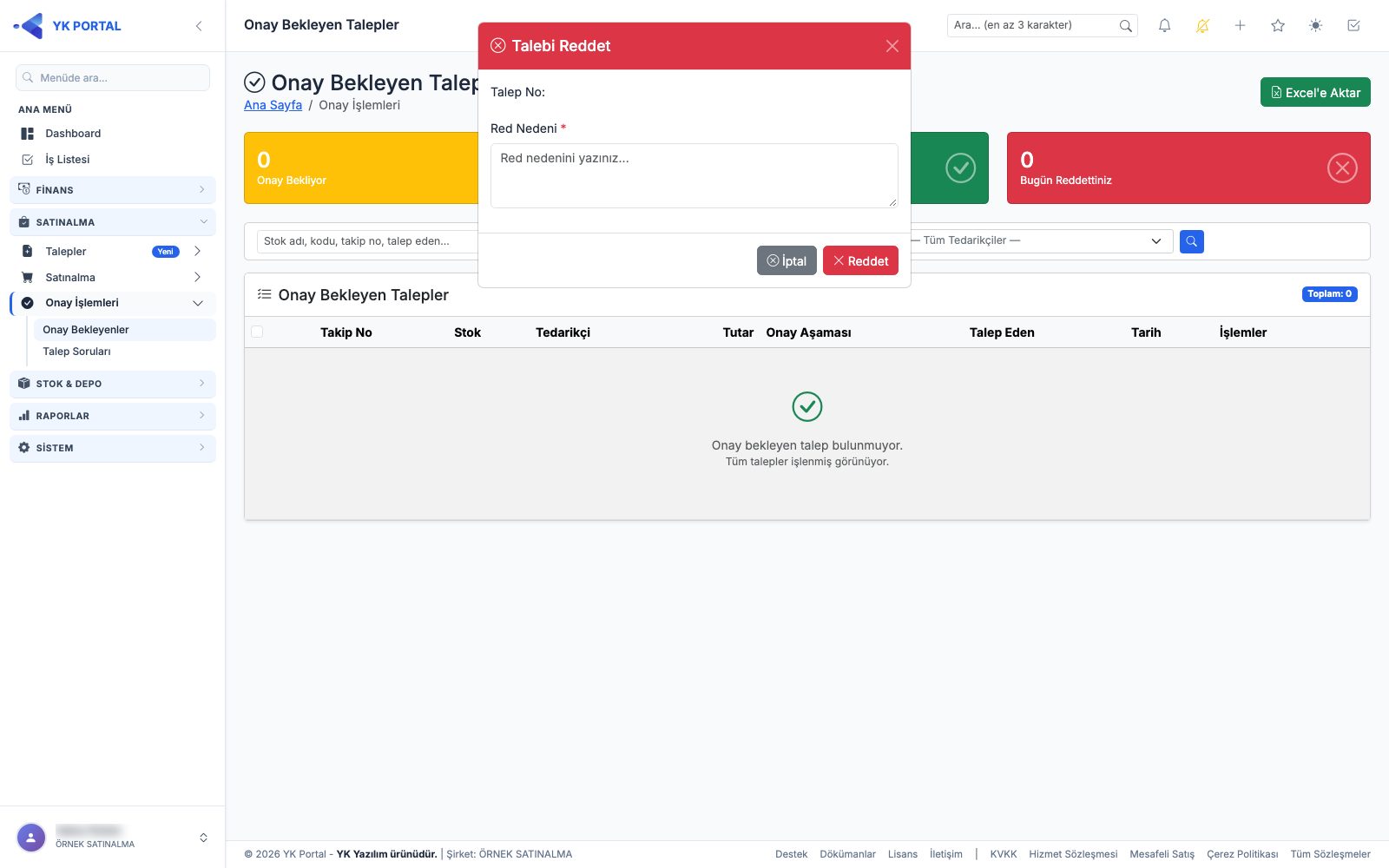Click the Toplam: 0 badge
The height and width of the screenshot is (868, 1389).
pos(1330,294)
